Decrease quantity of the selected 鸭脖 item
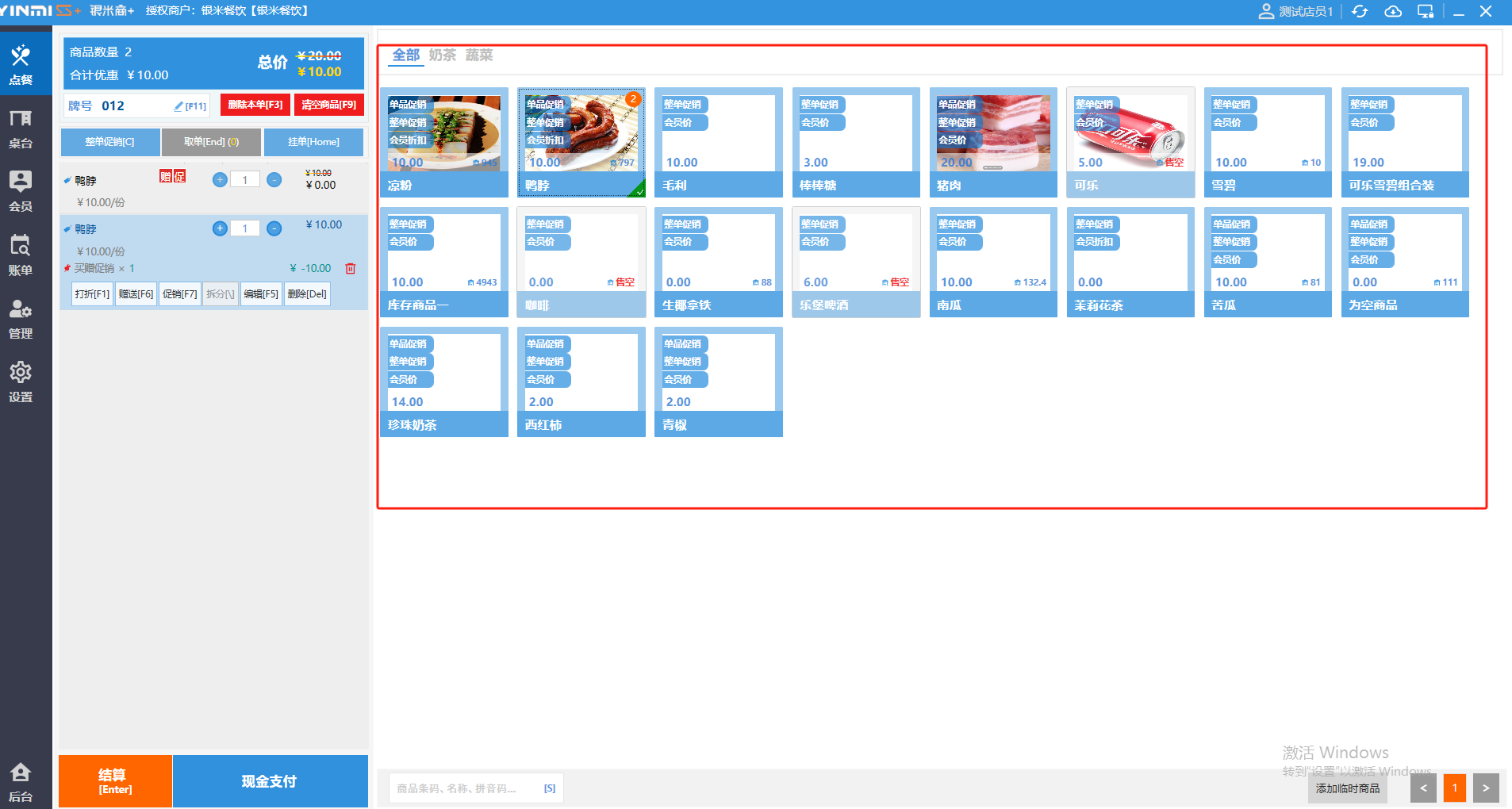The width and height of the screenshot is (1512, 809). click(274, 228)
